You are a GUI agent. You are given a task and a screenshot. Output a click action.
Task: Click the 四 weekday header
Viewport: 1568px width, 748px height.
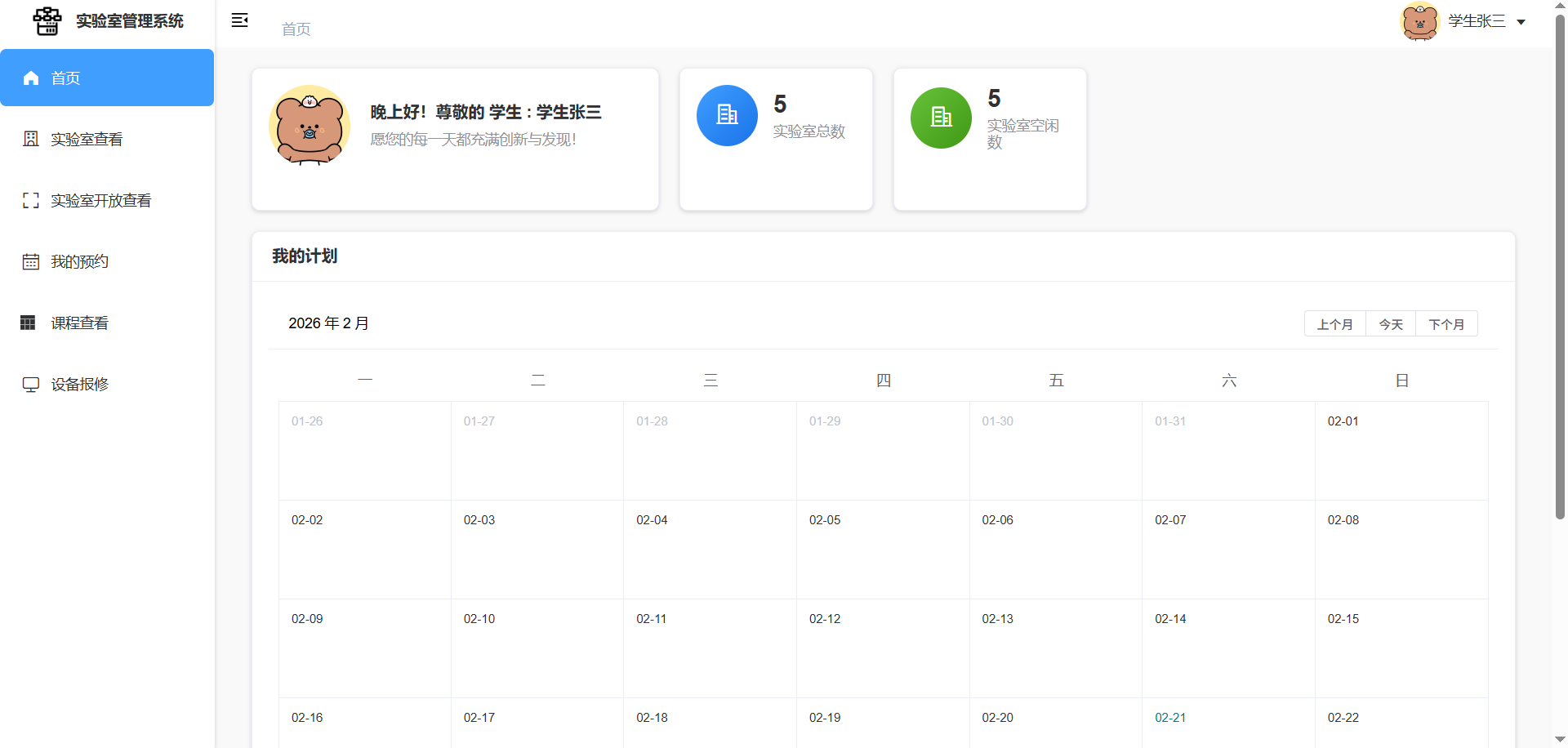click(x=883, y=381)
